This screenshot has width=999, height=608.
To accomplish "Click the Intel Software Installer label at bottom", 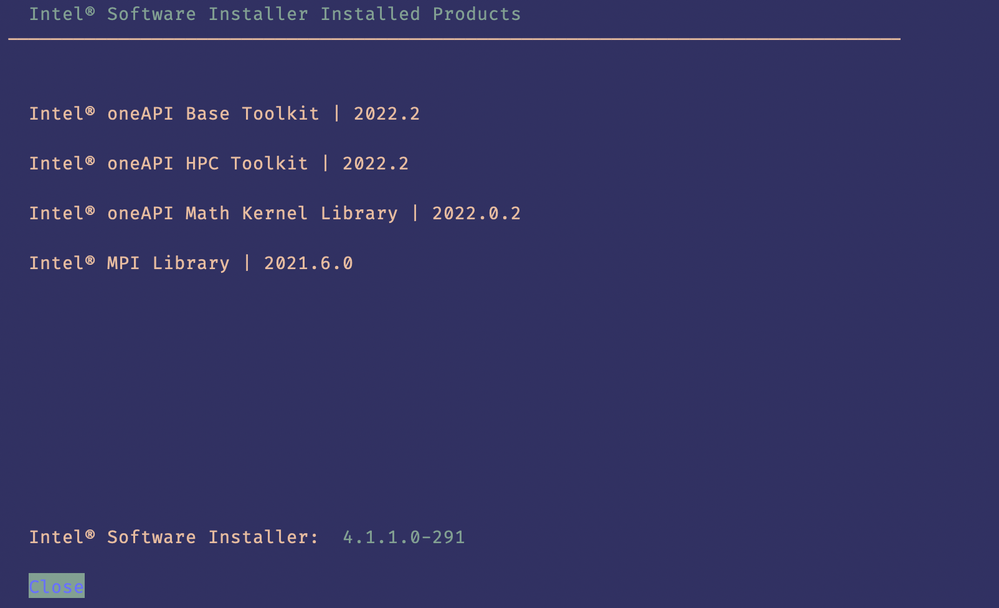I will pos(173,537).
